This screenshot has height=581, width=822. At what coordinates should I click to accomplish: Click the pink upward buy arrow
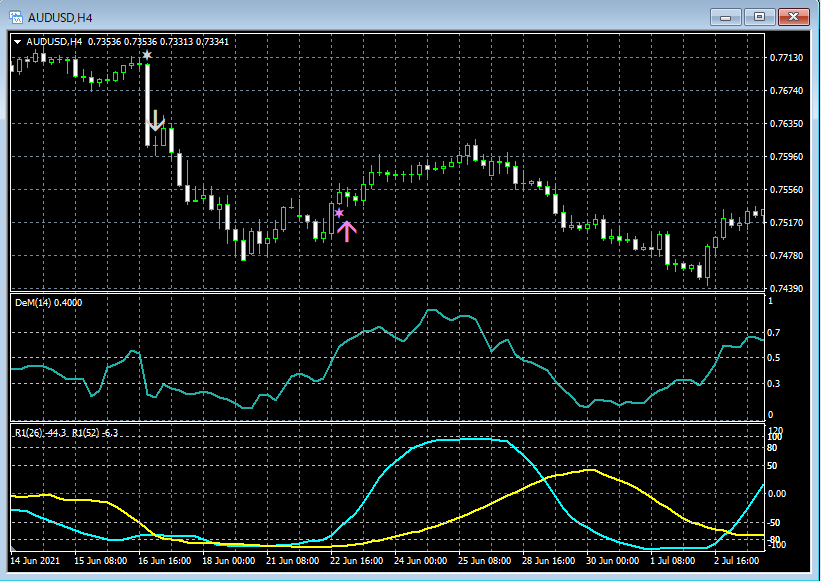click(346, 231)
